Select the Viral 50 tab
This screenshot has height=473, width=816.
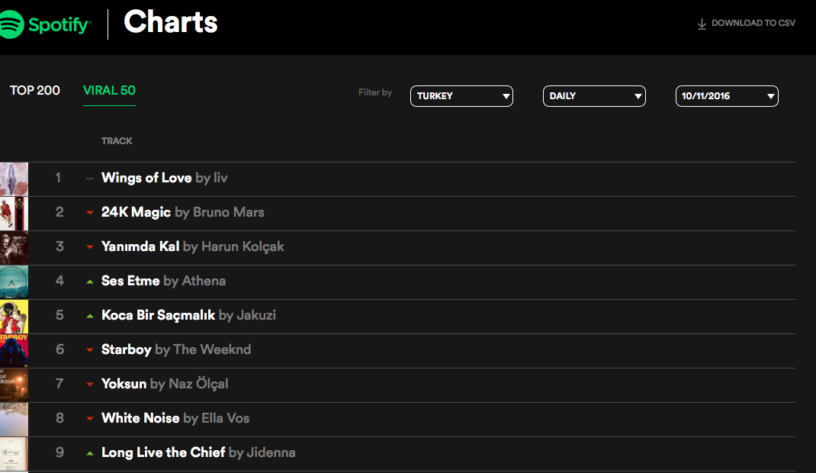[x=109, y=91]
